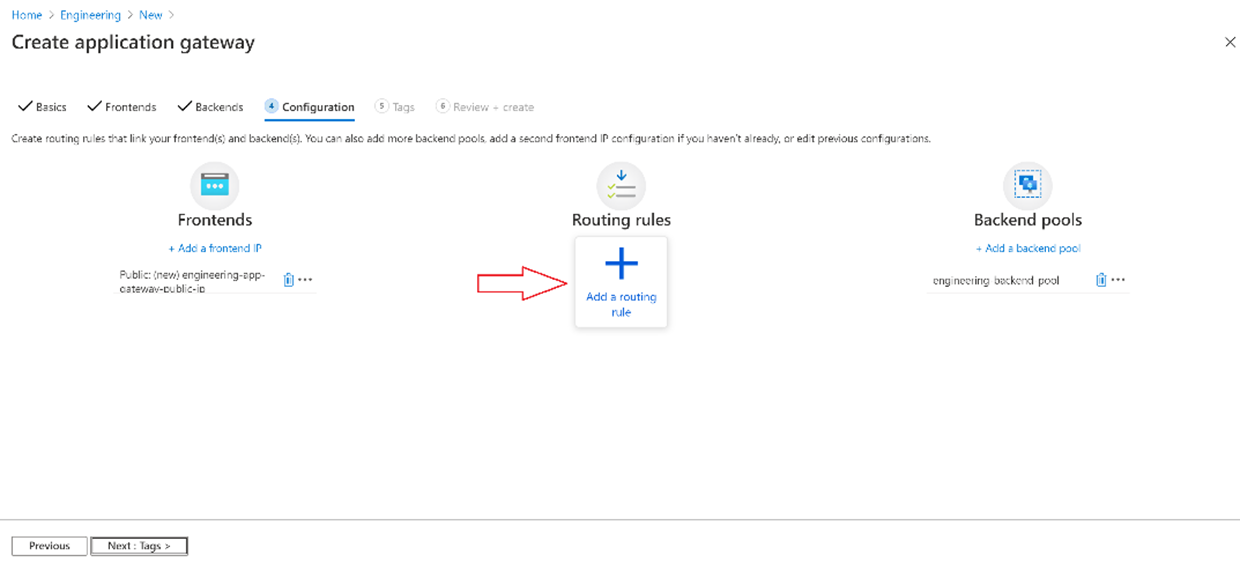Delete the engineering public IP frontend
The height and width of the screenshot is (570, 1240).
pyautogui.click(x=288, y=280)
